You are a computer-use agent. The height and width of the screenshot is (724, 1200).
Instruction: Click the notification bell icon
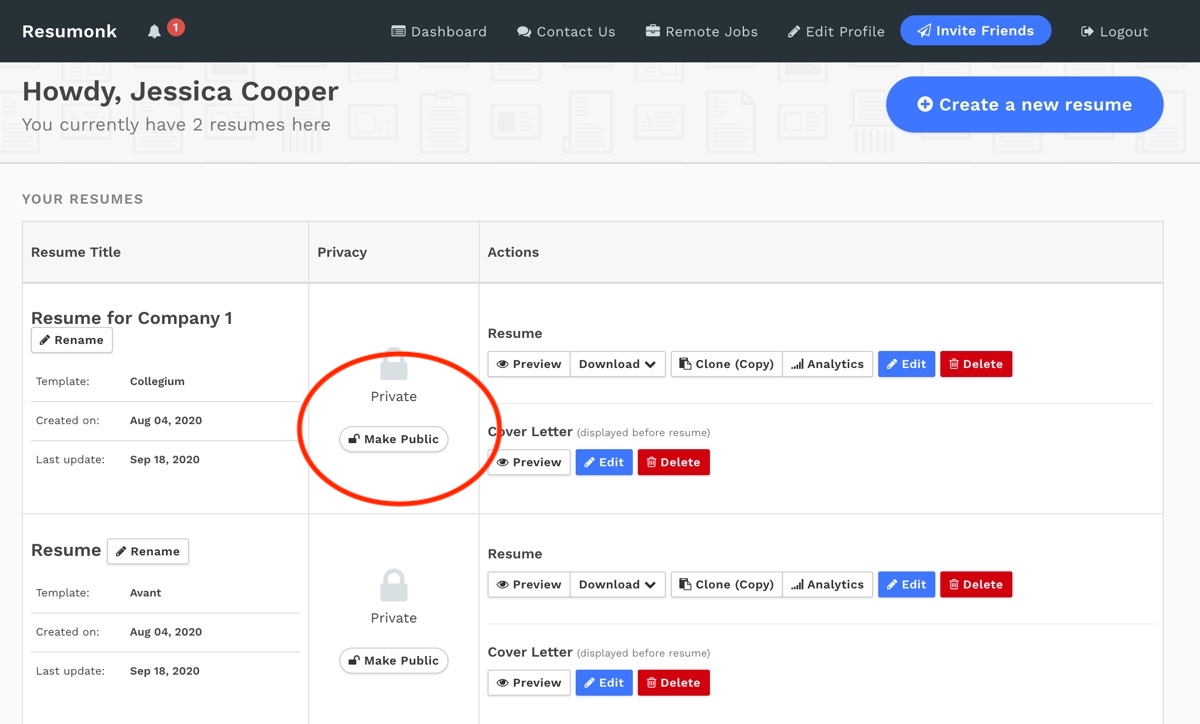[x=154, y=31]
